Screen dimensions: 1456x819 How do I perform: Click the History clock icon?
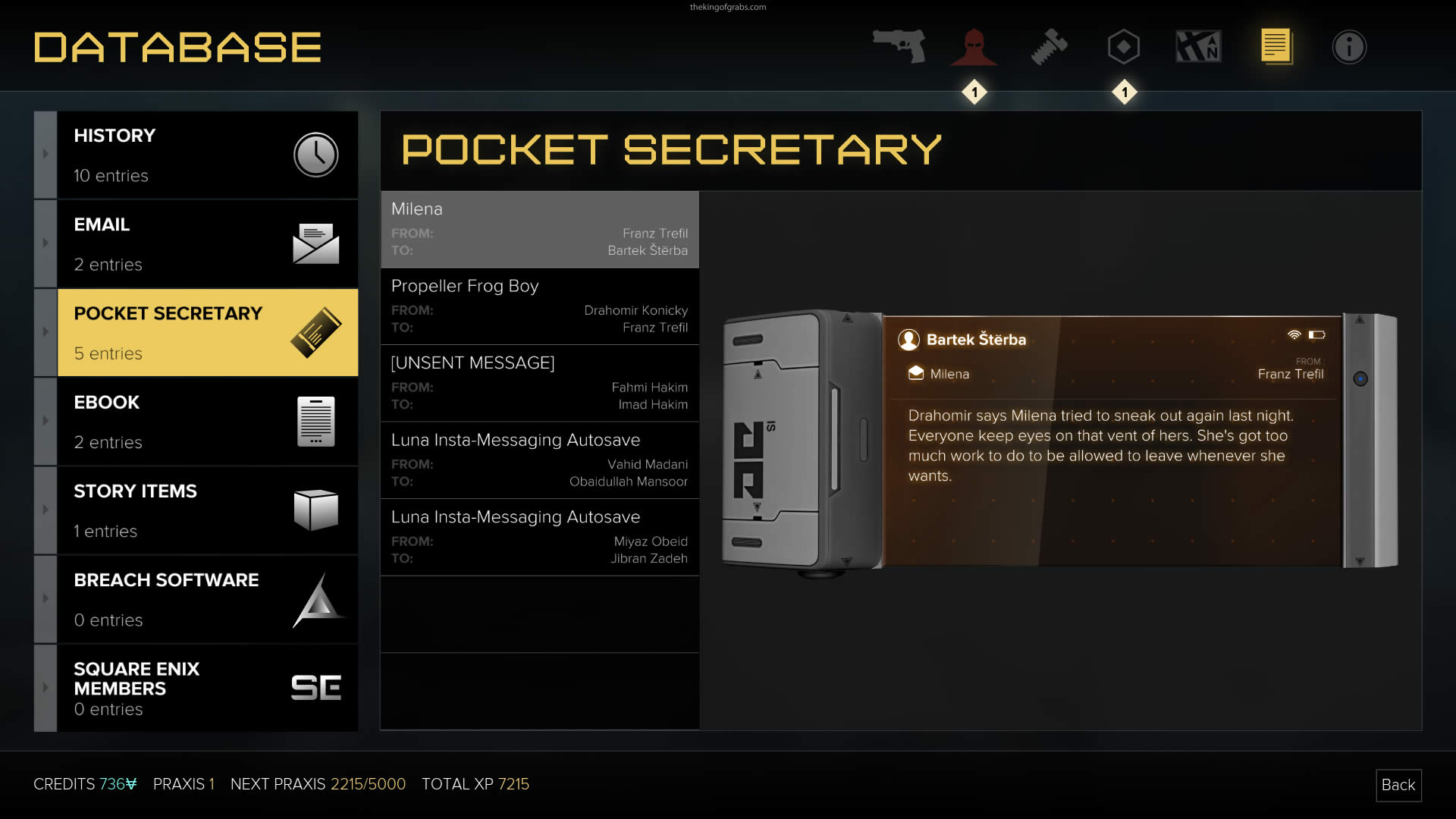click(x=315, y=155)
